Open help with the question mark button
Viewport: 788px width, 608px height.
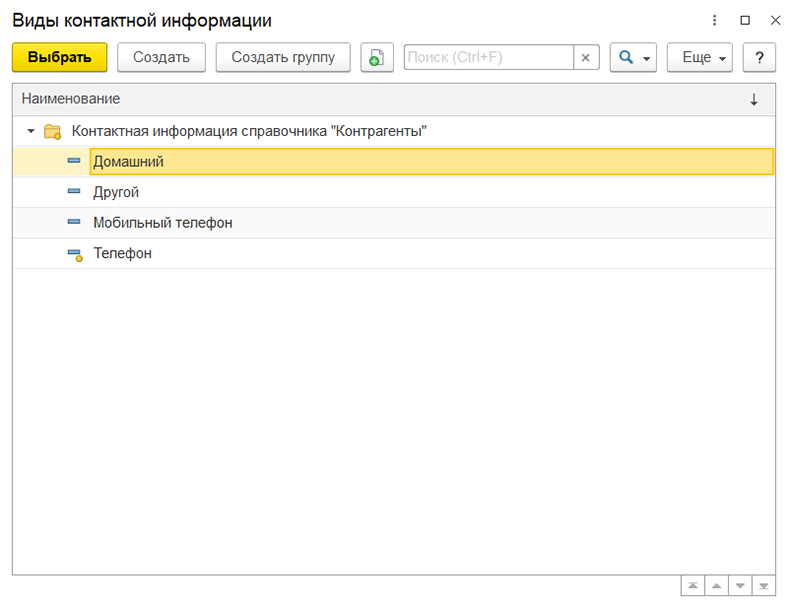[x=759, y=57]
